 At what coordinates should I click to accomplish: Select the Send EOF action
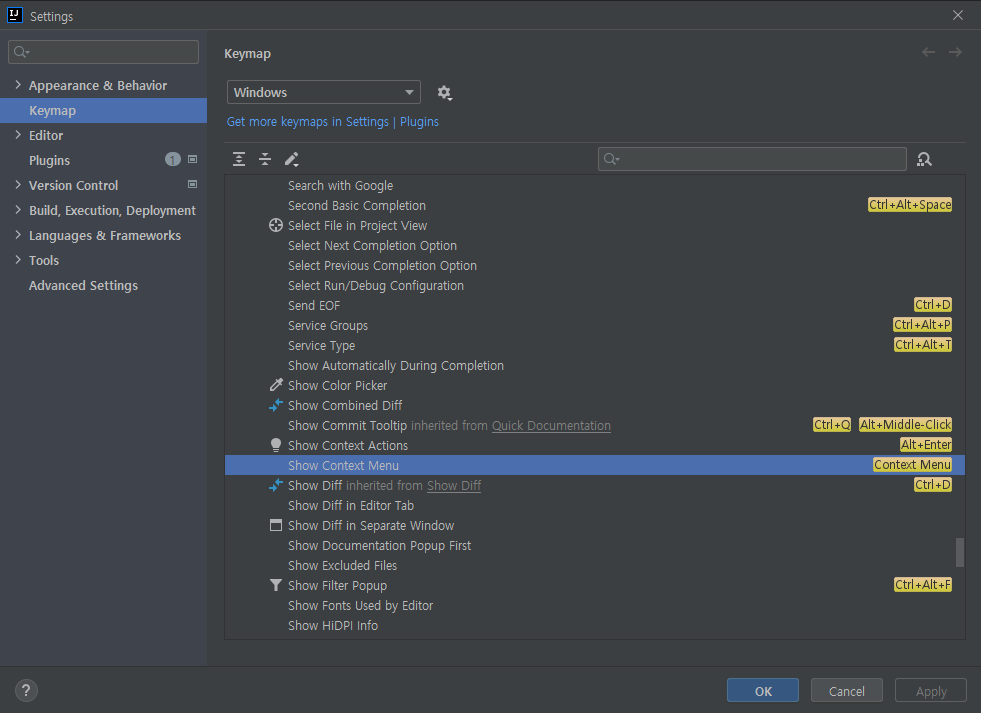click(594, 306)
